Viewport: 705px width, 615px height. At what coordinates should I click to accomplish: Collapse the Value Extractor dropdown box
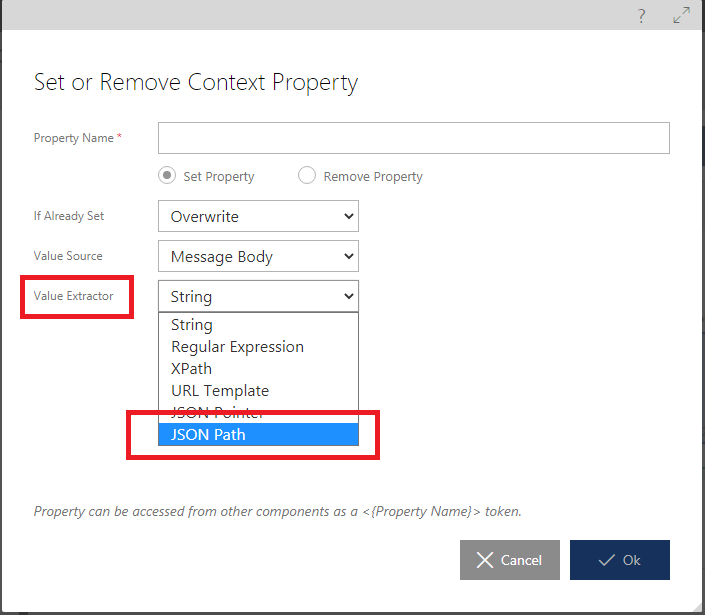click(x=258, y=296)
